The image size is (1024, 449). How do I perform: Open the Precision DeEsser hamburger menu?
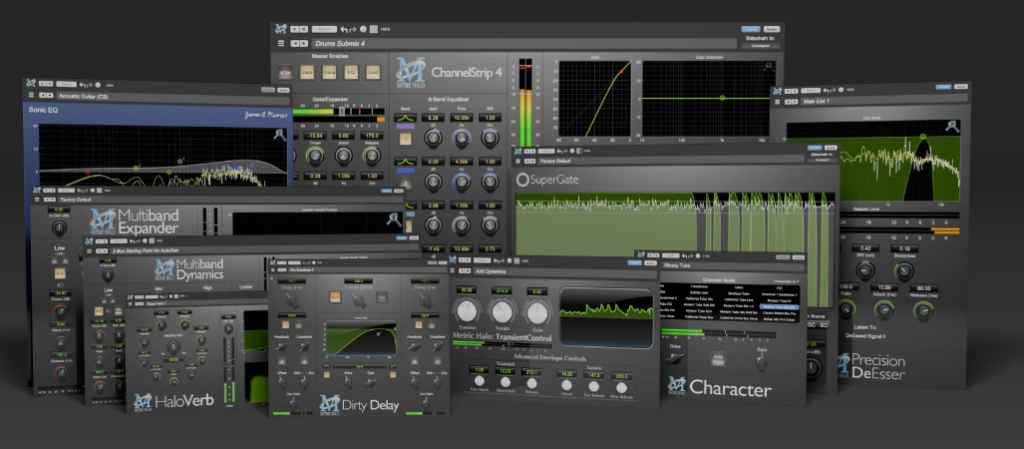778,102
